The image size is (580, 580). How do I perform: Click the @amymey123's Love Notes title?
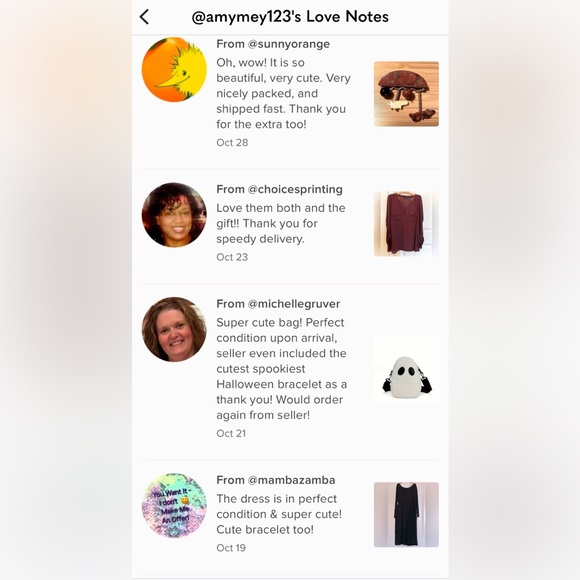(290, 17)
